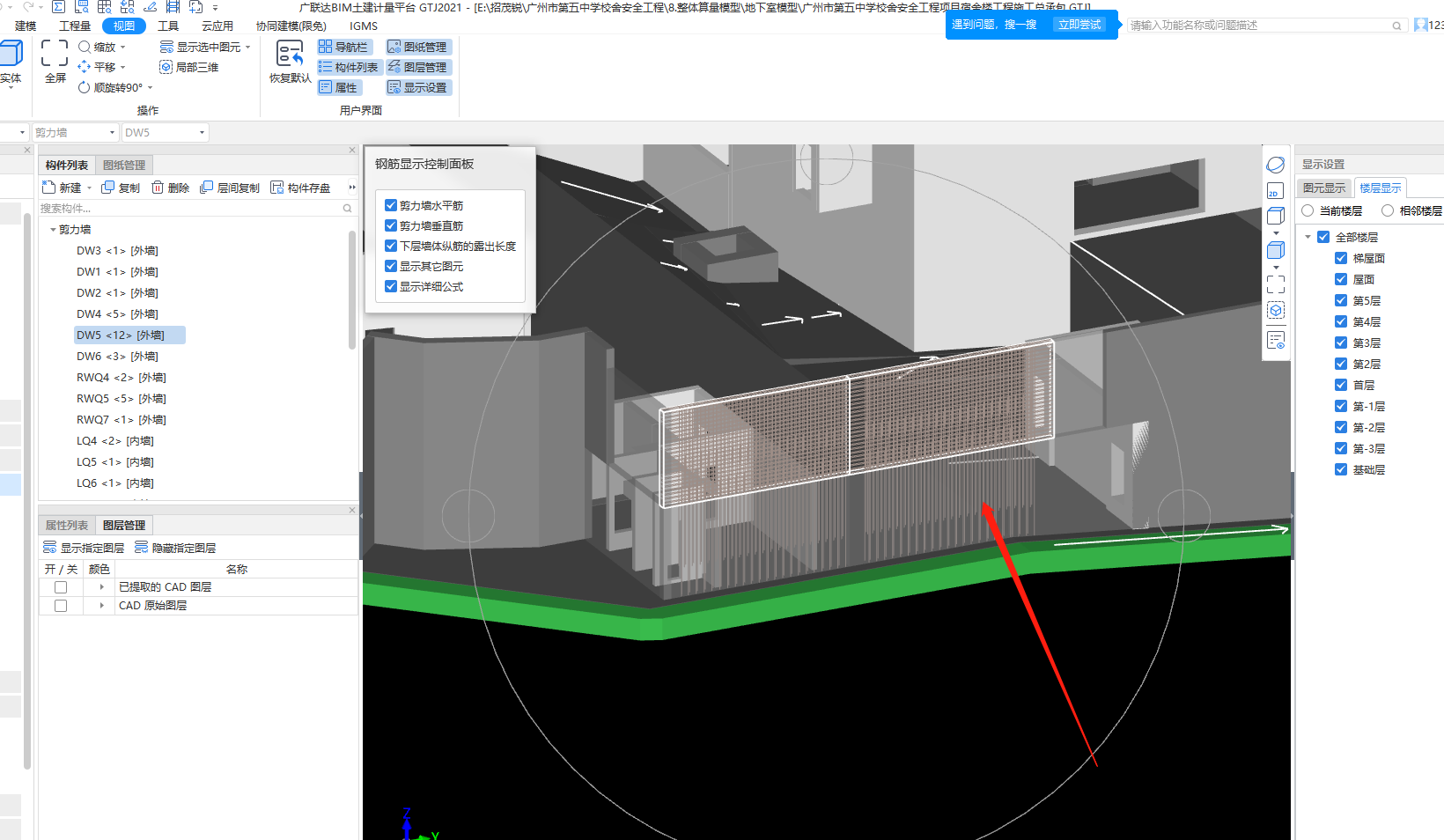Enable the 已提取的 CAD 图层 checkbox

tap(61, 587)
